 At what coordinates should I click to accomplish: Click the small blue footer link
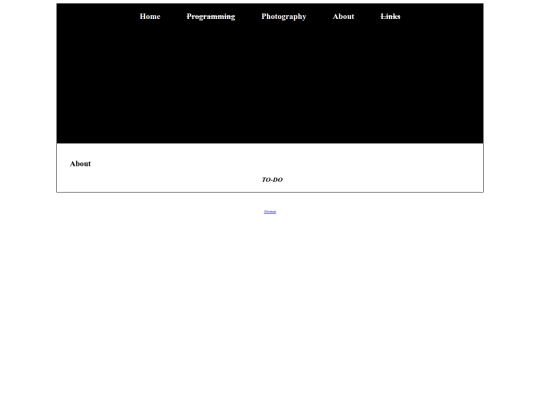[270, 211]
